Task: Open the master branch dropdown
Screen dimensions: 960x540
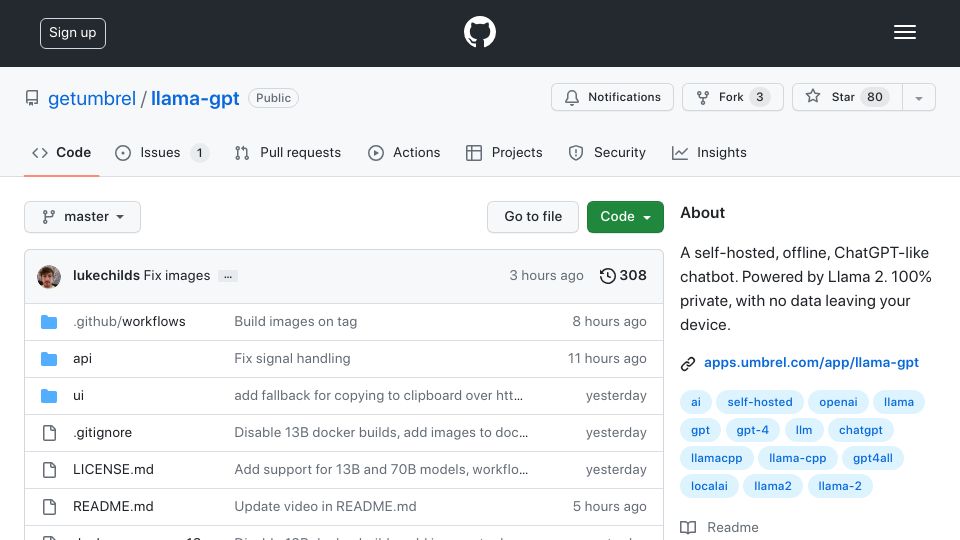Action: (83, 217)
